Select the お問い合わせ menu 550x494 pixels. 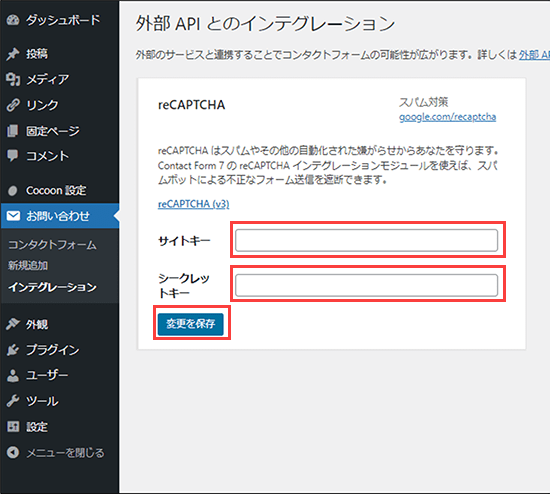(58, 216)
